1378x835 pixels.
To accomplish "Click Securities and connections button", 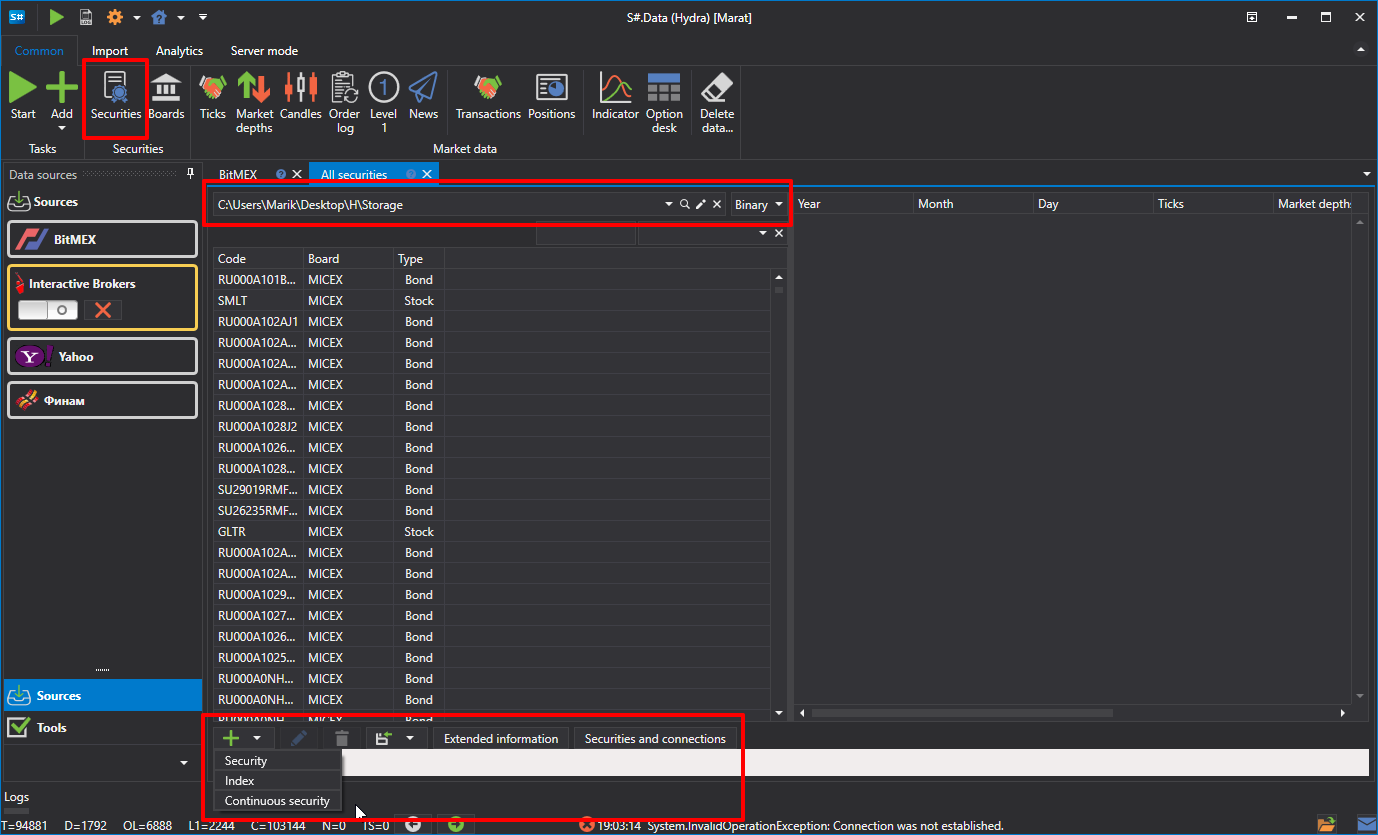I will click(x=655, y=739).
